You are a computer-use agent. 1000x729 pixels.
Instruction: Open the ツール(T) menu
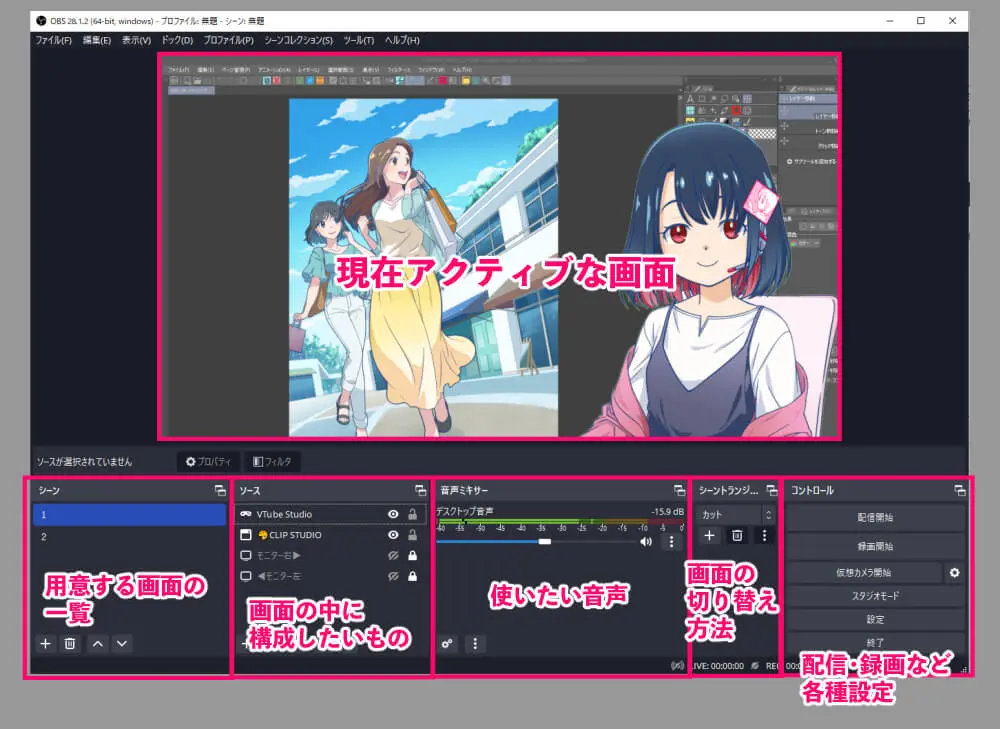[359, 40]
